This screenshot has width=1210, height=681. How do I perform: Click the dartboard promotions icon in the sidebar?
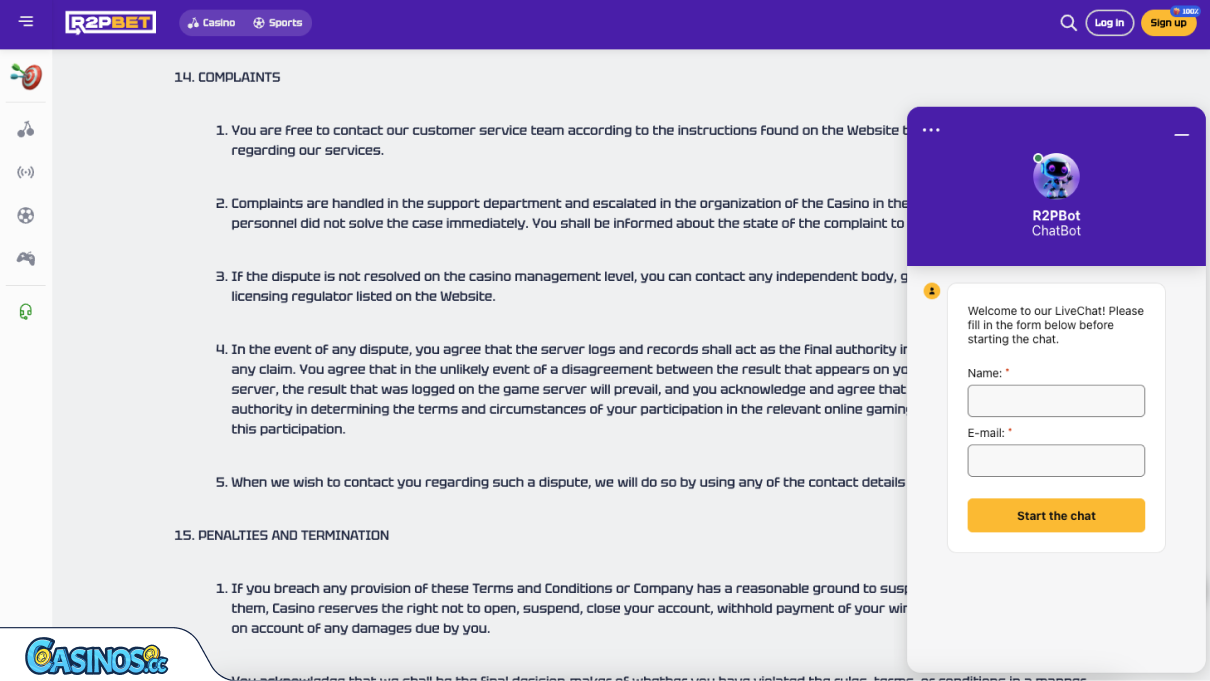tap(26, 76)
